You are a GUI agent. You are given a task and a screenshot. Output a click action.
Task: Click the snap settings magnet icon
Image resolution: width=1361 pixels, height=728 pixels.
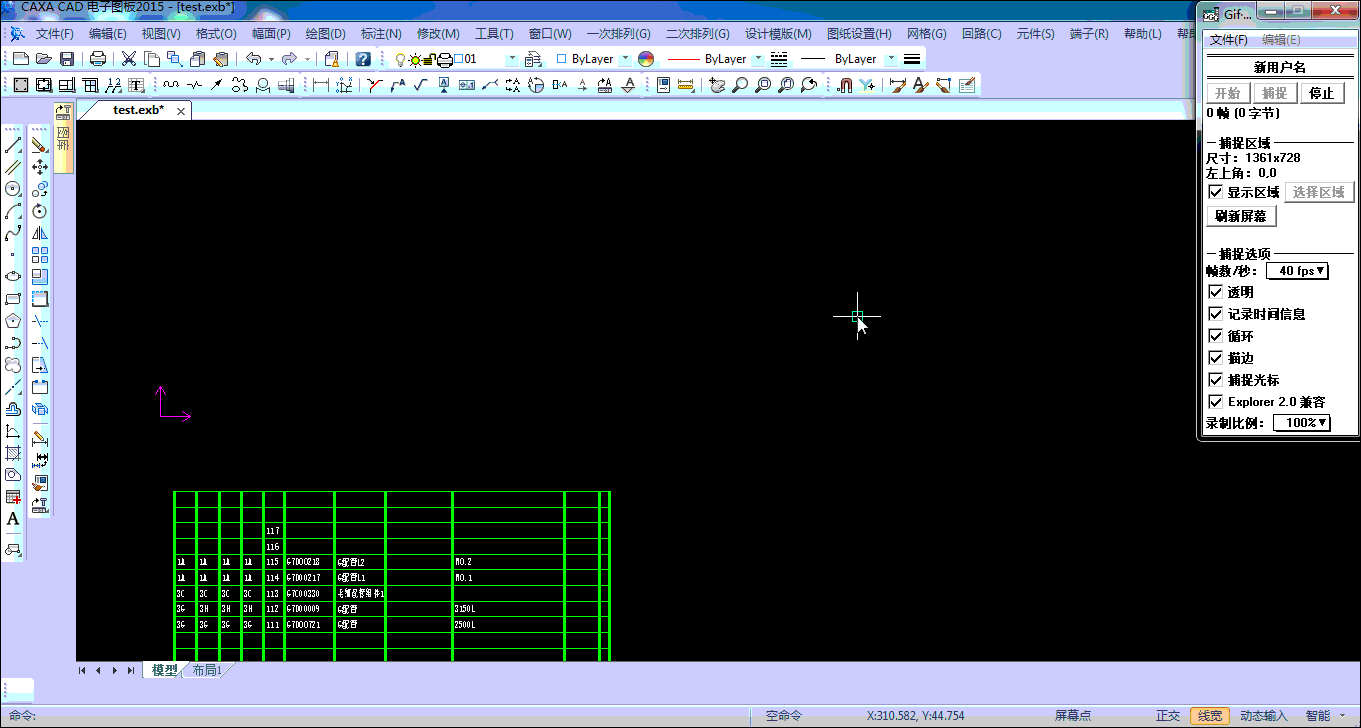[844, 85]
